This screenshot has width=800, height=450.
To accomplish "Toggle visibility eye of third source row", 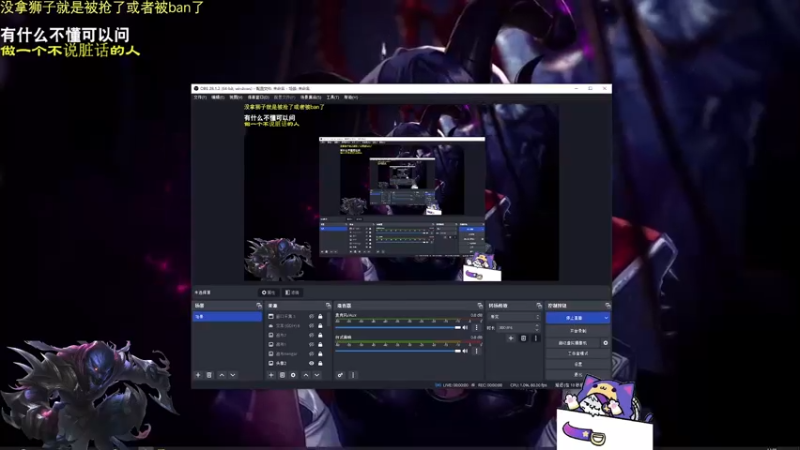I will 311,335.
